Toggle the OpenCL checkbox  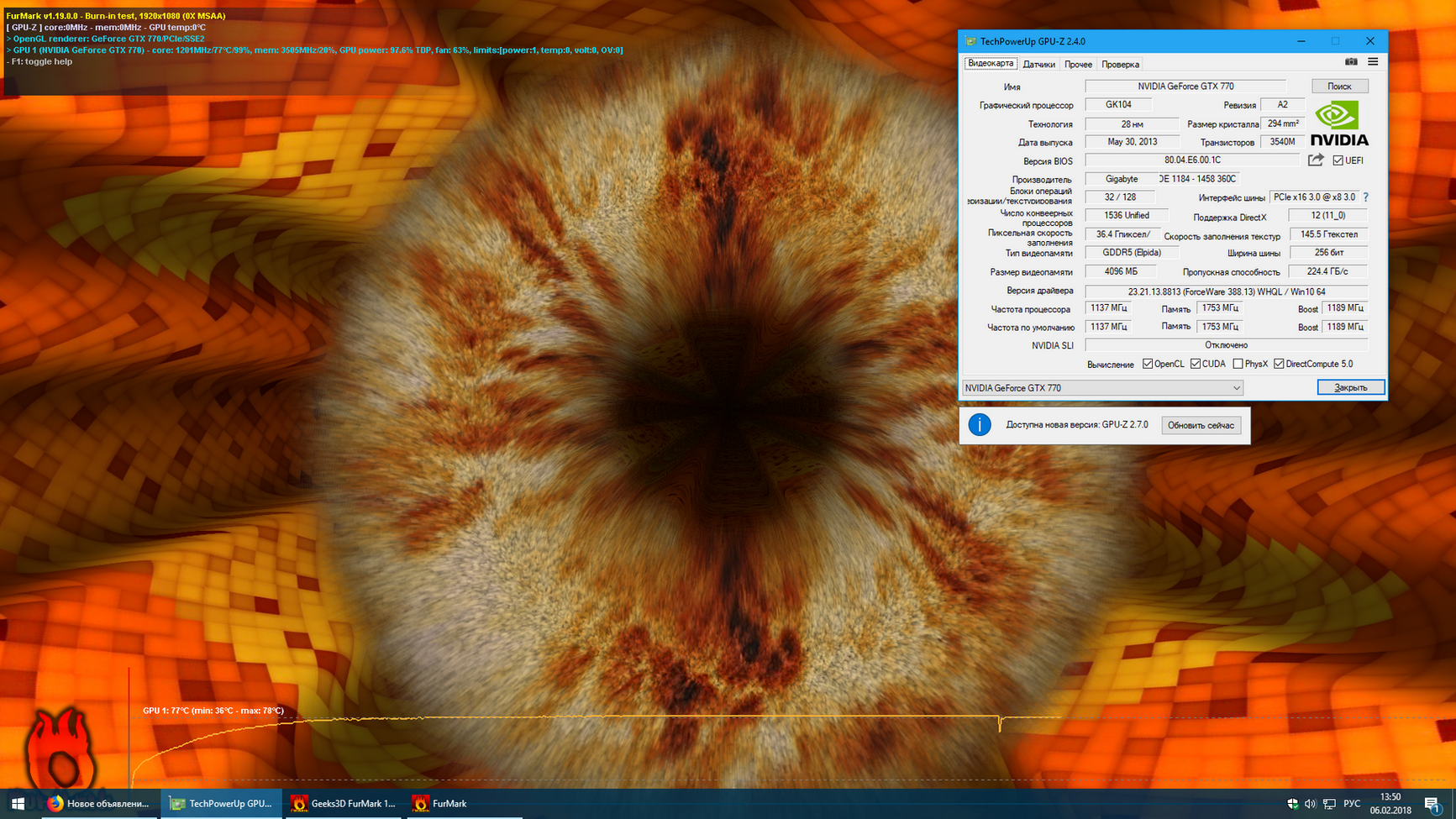tap(1148, 364)
